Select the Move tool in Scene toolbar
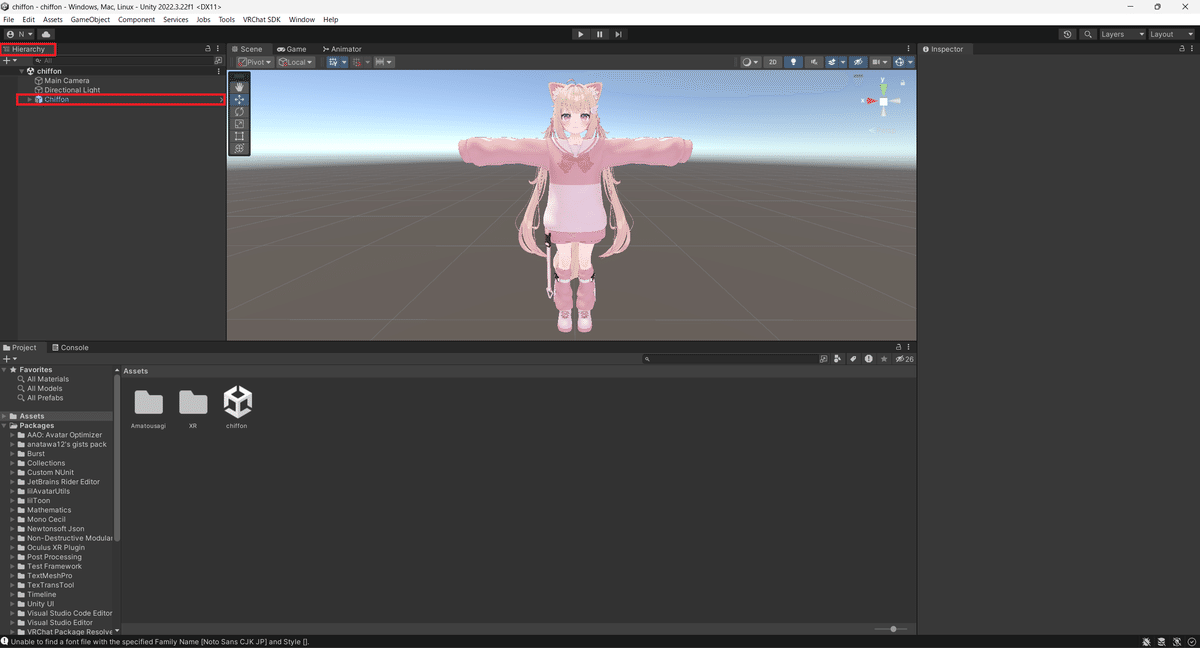This screenshot has width=1200, height=648. [239, 99]
